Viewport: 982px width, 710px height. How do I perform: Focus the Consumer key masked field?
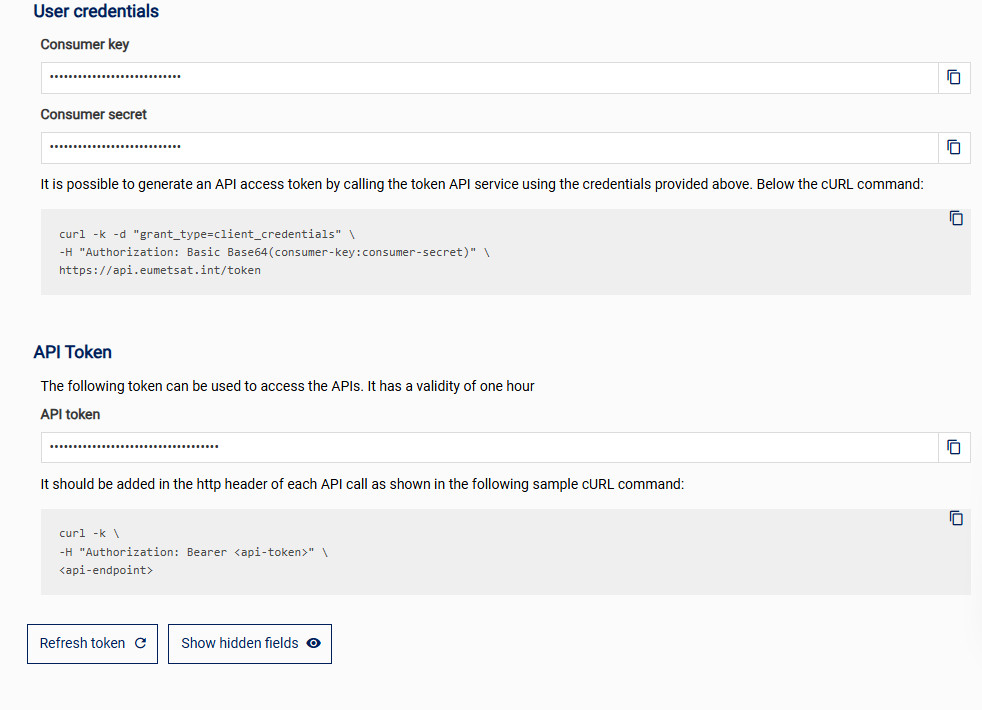[490, 77]
